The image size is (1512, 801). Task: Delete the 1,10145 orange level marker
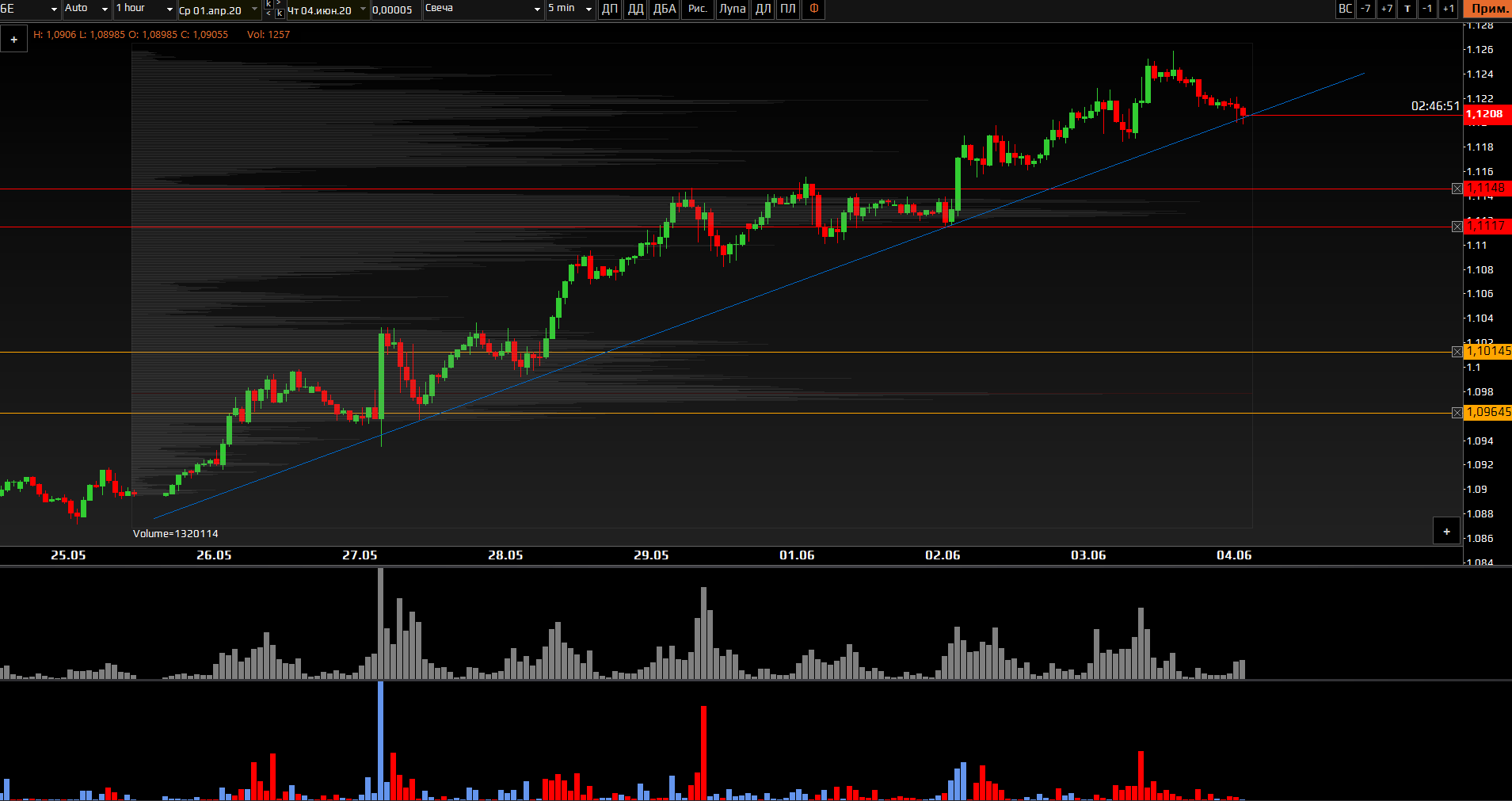tap(1457, 352)
